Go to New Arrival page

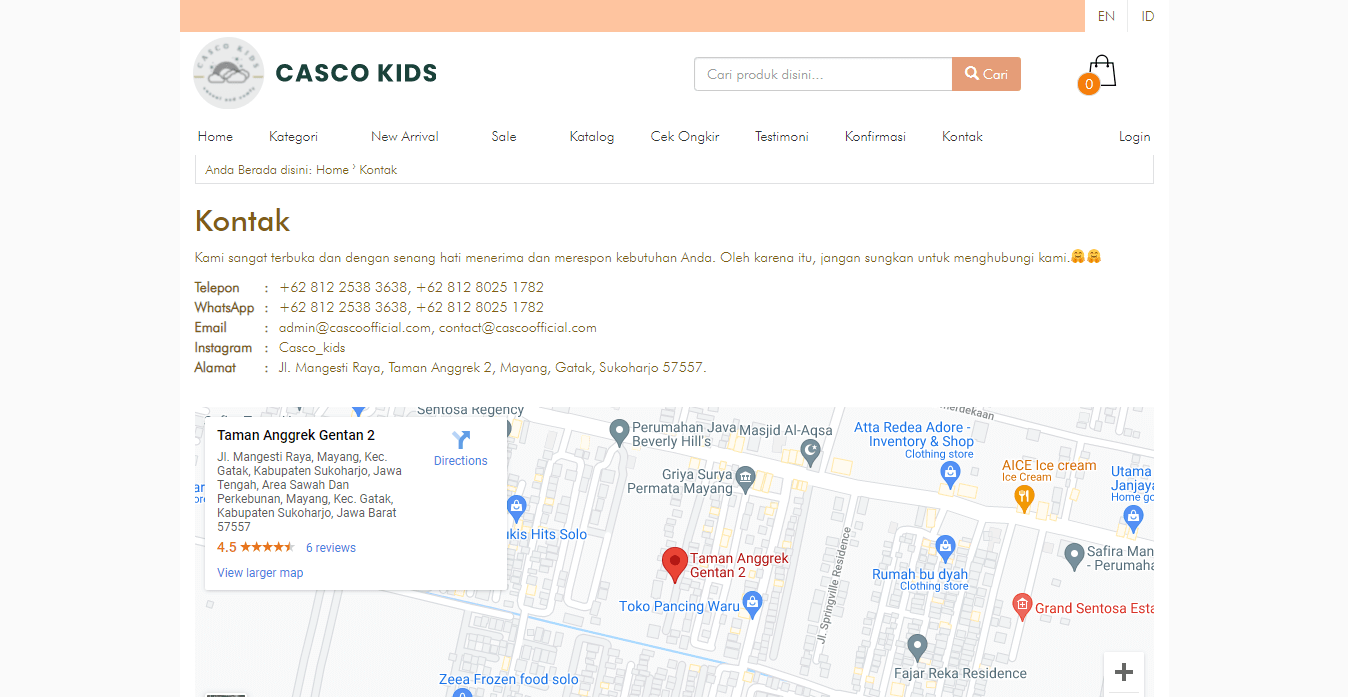point(405,137)
